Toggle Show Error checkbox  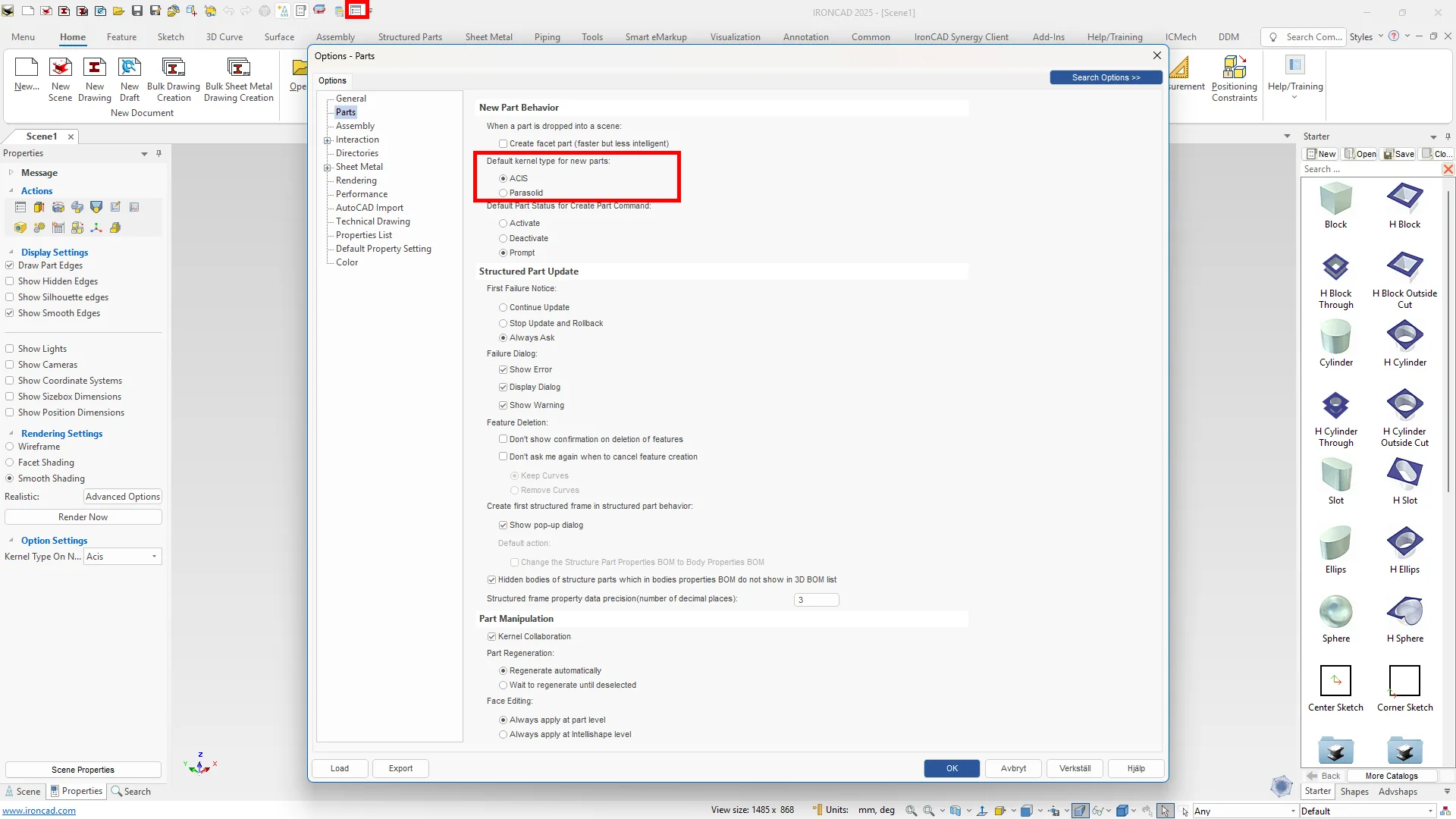(503, 369)
